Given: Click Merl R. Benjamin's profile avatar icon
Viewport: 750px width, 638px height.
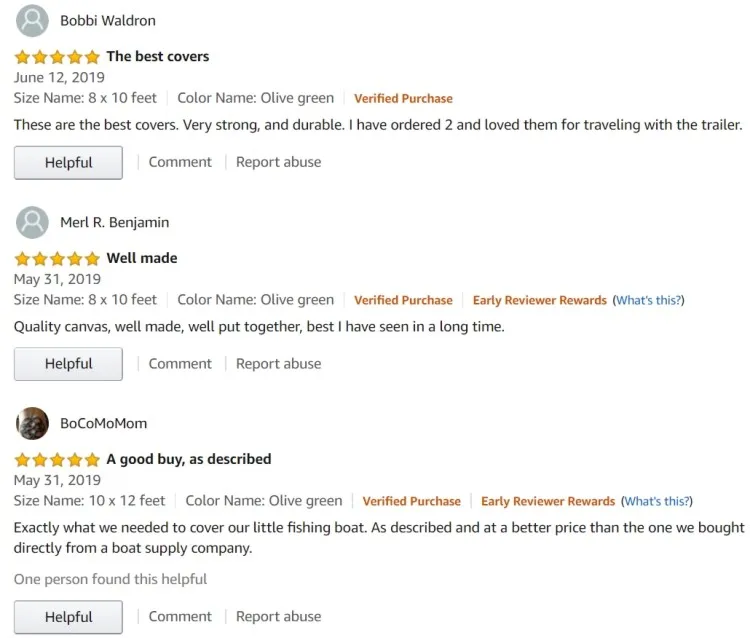Looking at the screenshot, I should [33, 222].
